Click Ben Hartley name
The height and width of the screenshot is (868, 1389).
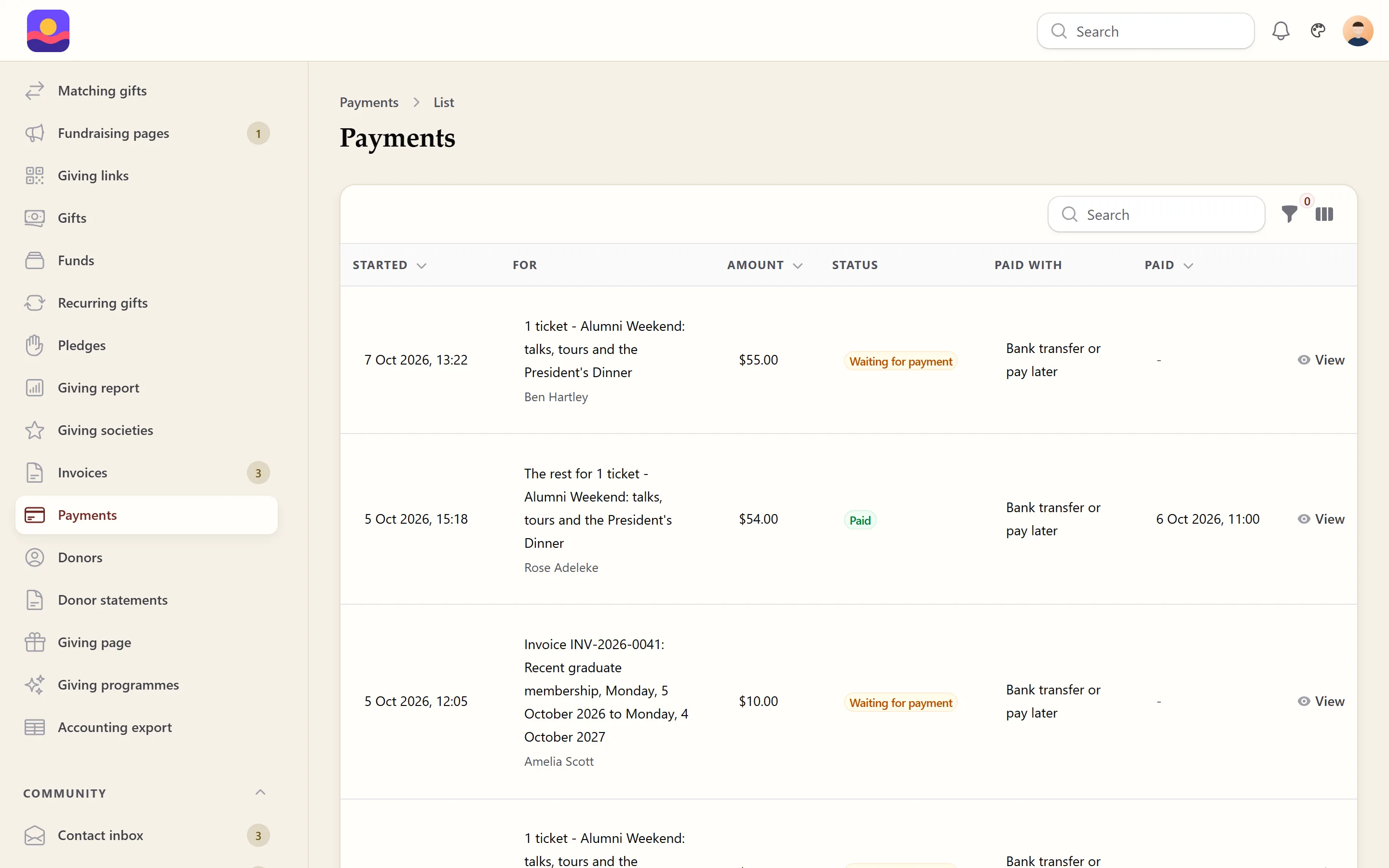tap(556, 397)
